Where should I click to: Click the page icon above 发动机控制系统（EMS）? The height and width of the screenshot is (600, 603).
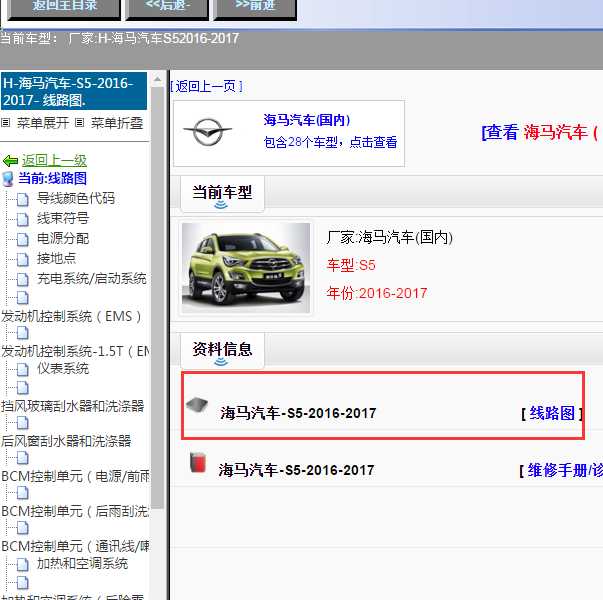pos(23,297)
